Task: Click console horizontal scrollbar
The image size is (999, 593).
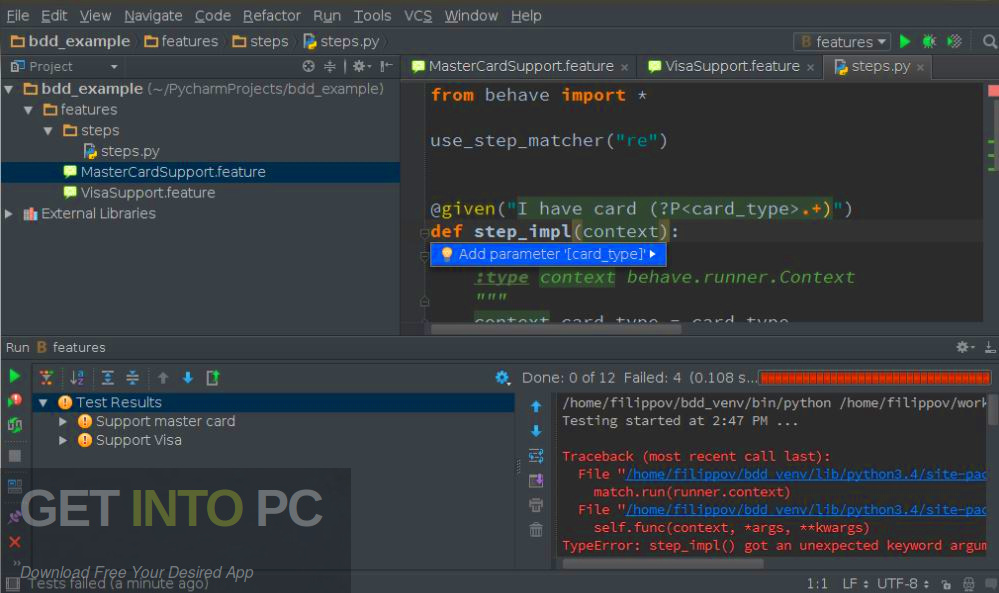Action: tap(663, 563)
